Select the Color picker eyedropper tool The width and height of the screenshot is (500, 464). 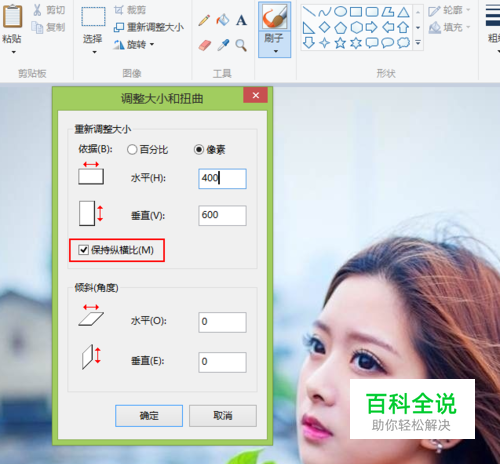tap(223, 45)
